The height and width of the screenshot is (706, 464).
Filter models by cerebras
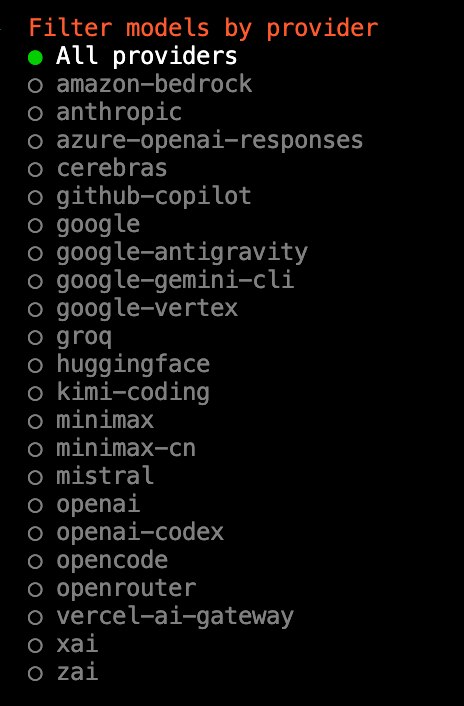coord(97,168)
